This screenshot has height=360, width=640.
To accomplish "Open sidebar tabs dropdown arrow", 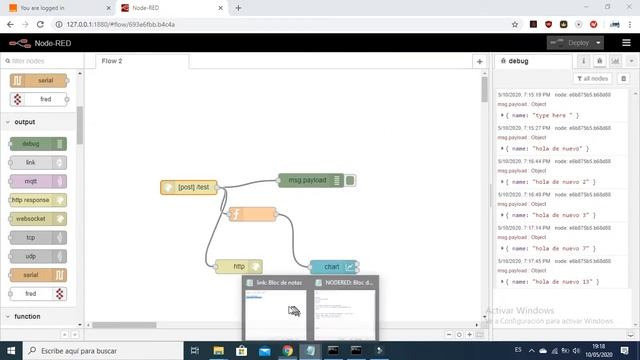I will pos(631,61).
